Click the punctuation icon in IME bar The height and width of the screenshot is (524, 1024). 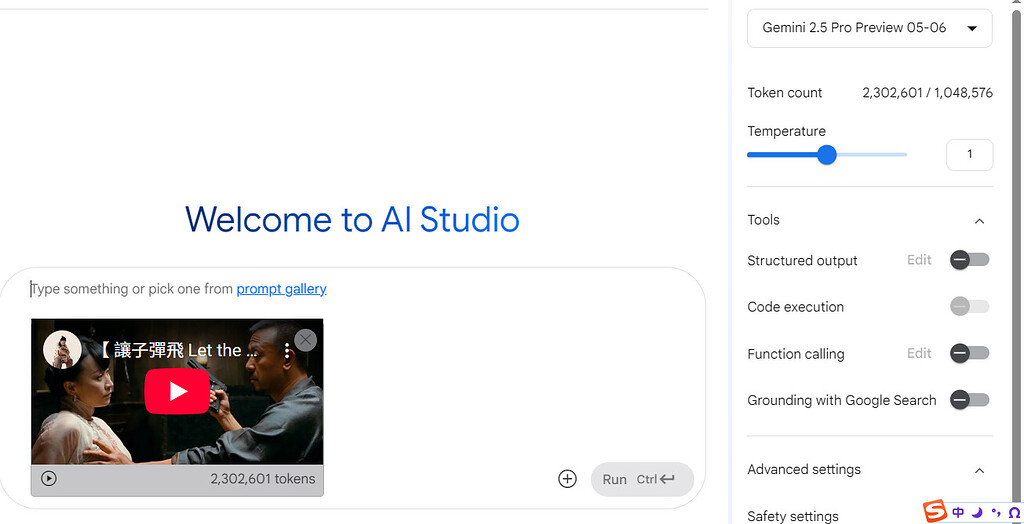point(996,512)
